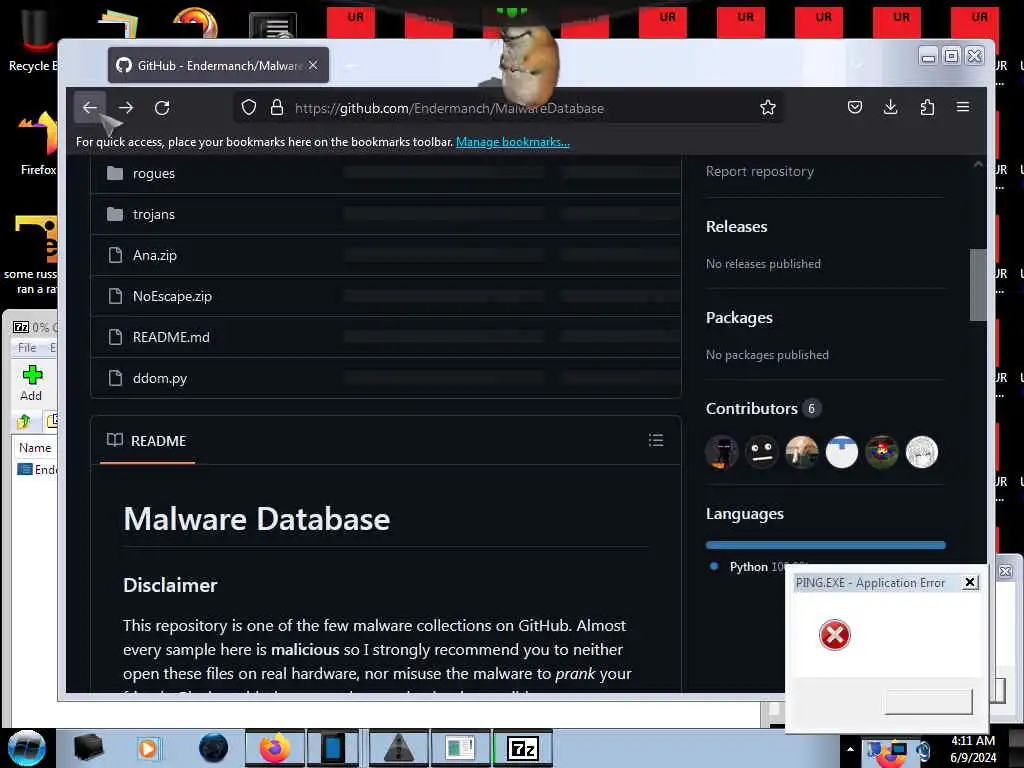Open the media player taskbar icon
The width and height of the screenshot is (1024, 768).
(148, 748)
